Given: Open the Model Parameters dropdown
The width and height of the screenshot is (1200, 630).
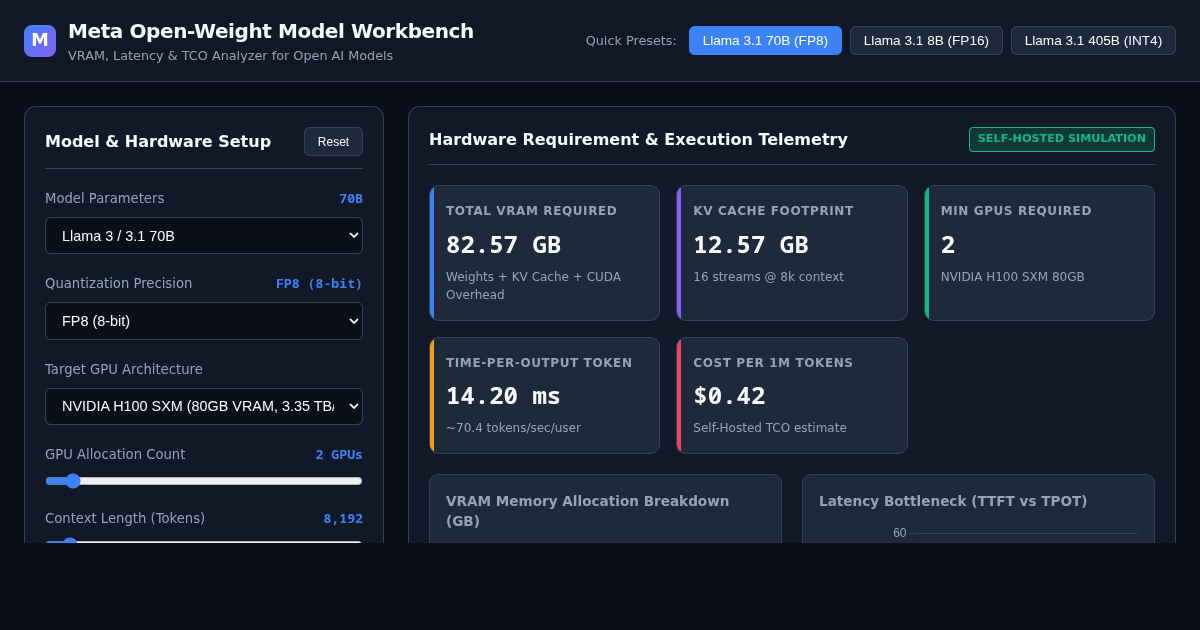Looking at the screenshot, I should pyautogui.click(x=204, y=236).
